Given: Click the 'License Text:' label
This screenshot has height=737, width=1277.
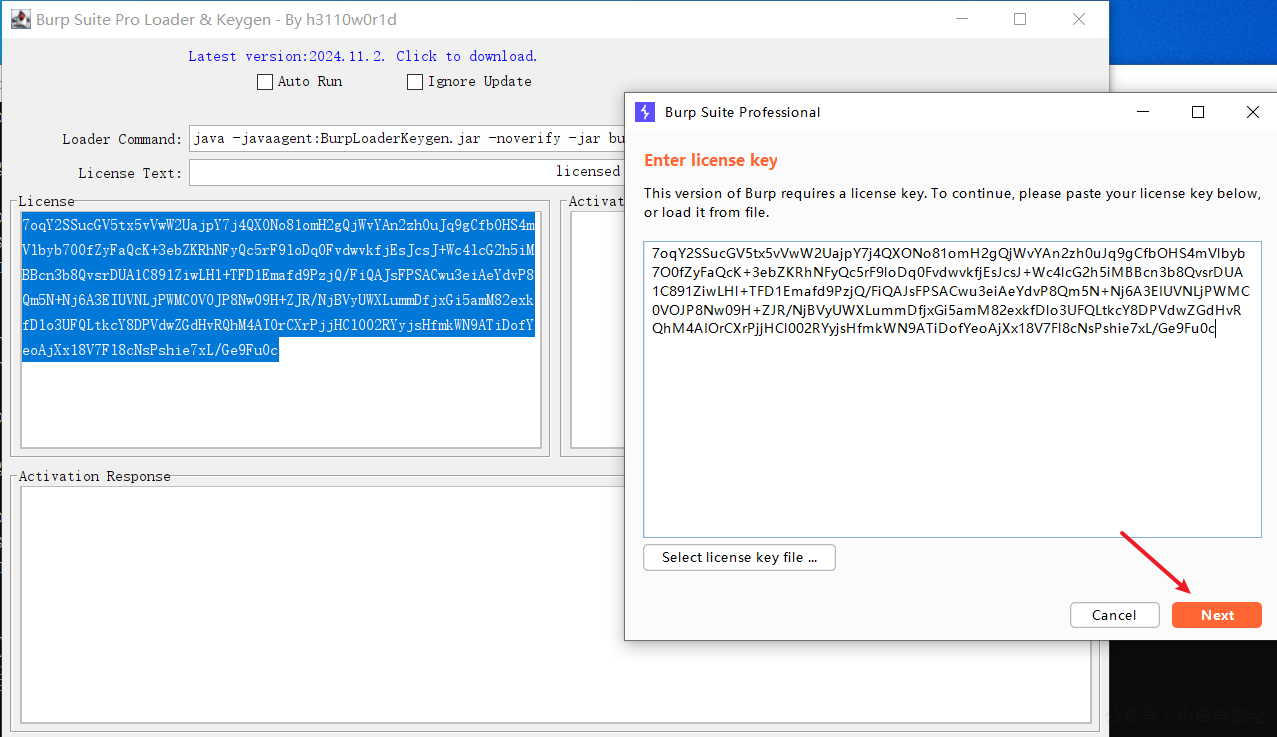Looking at the screenshot, I should point(130,173).
